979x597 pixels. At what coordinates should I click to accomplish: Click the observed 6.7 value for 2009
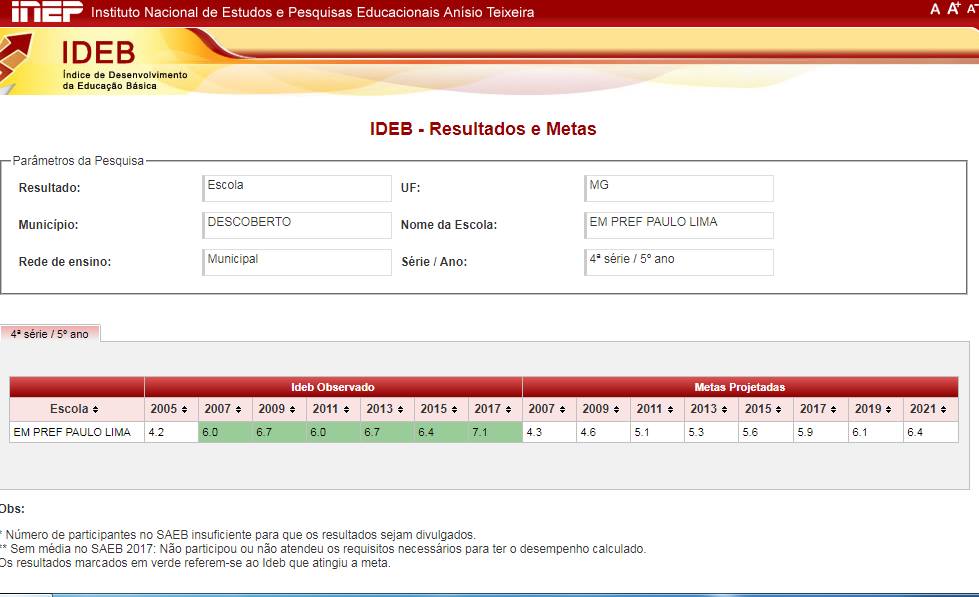pyautogui.click(x=279, y=432)
